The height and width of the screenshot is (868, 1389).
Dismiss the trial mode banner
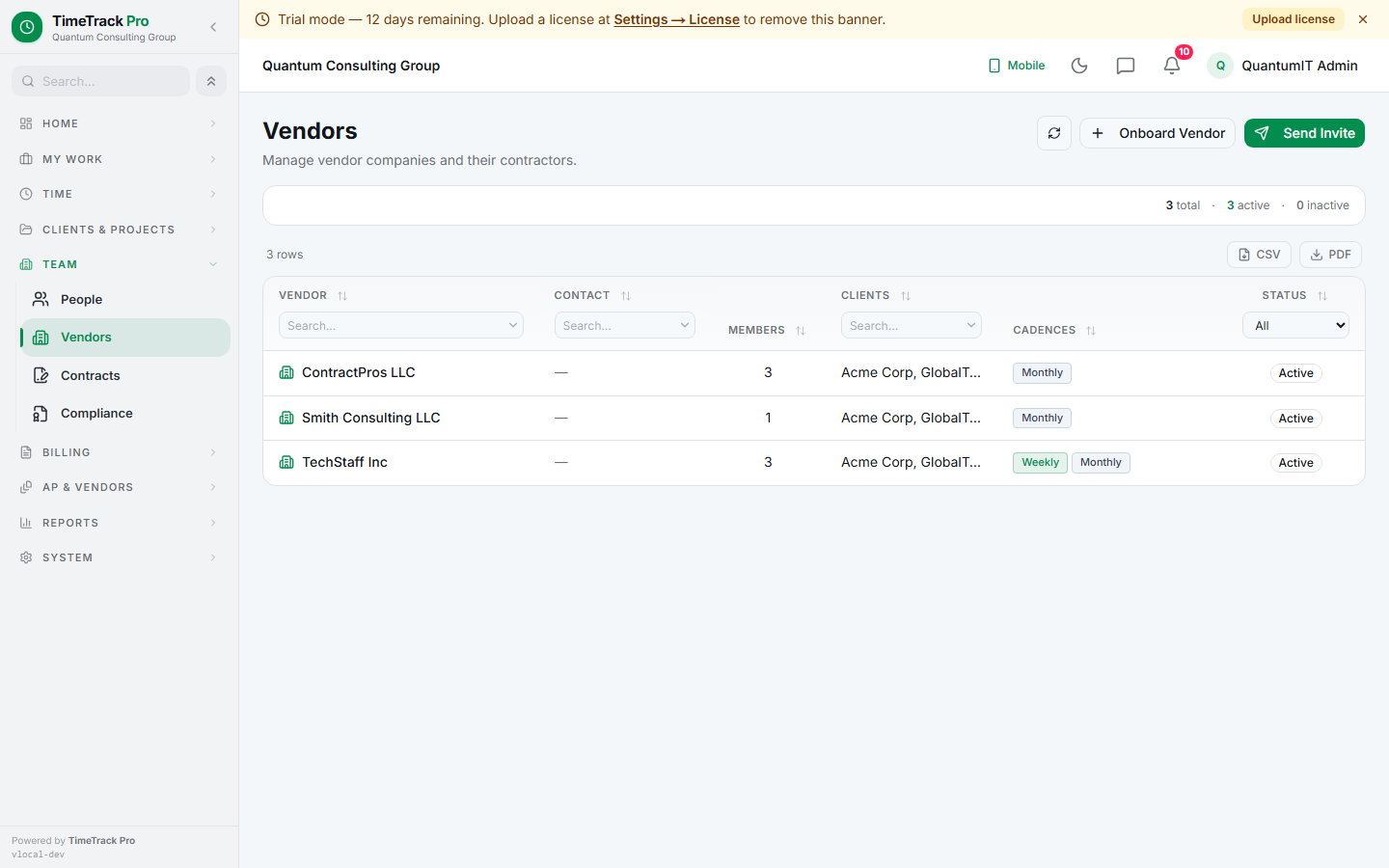[1363, 19]
